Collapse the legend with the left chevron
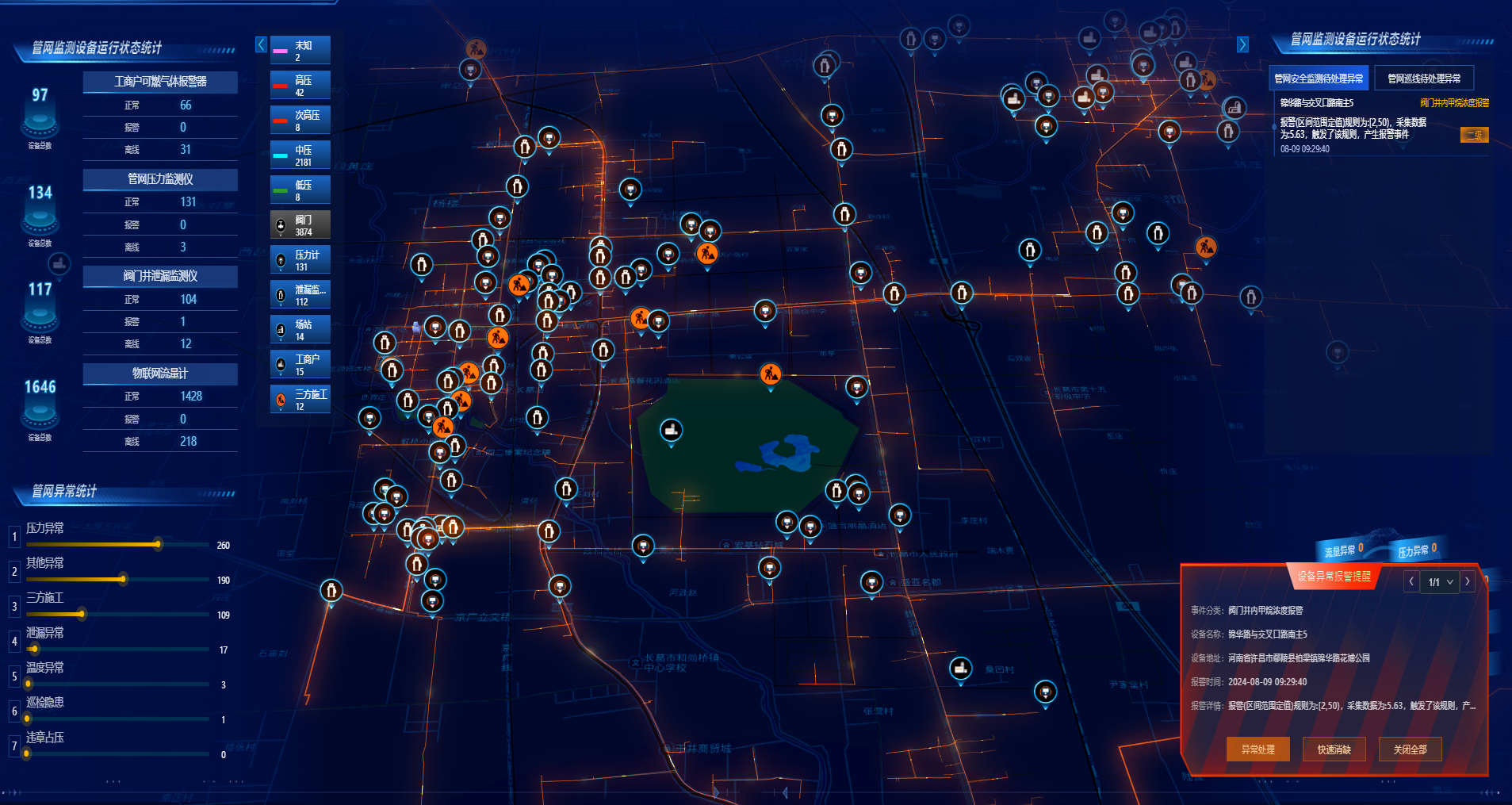This screenshot has width=1512, height=805. coord(261,44)
